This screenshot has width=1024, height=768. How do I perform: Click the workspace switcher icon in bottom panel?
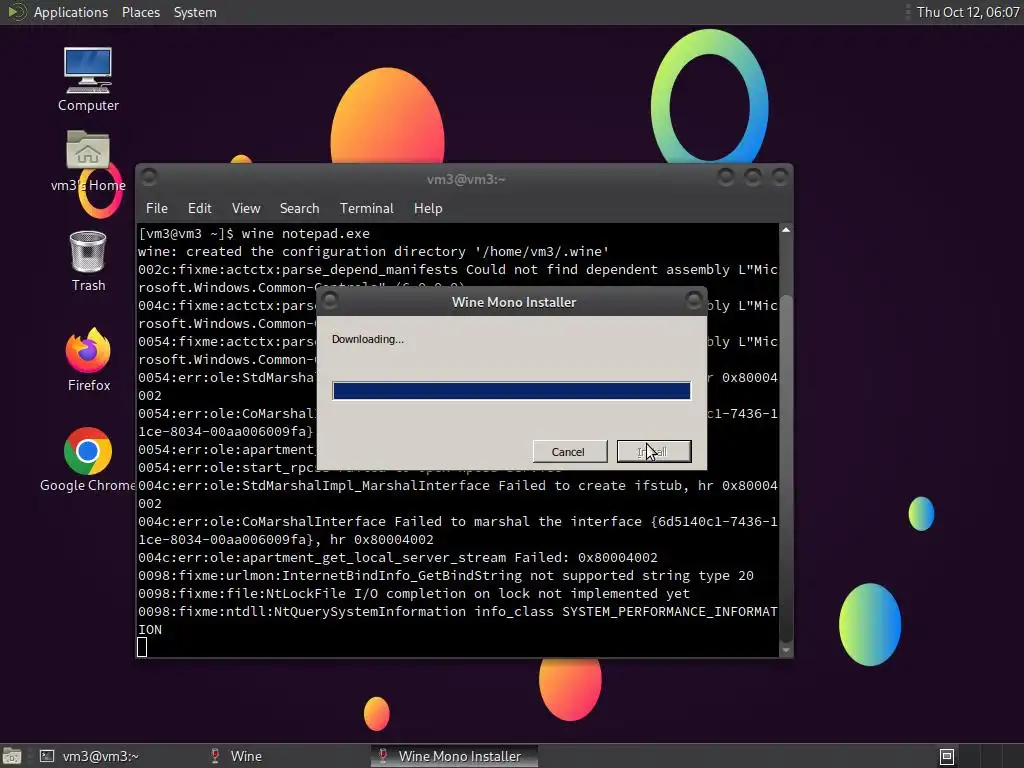[947, 756]
